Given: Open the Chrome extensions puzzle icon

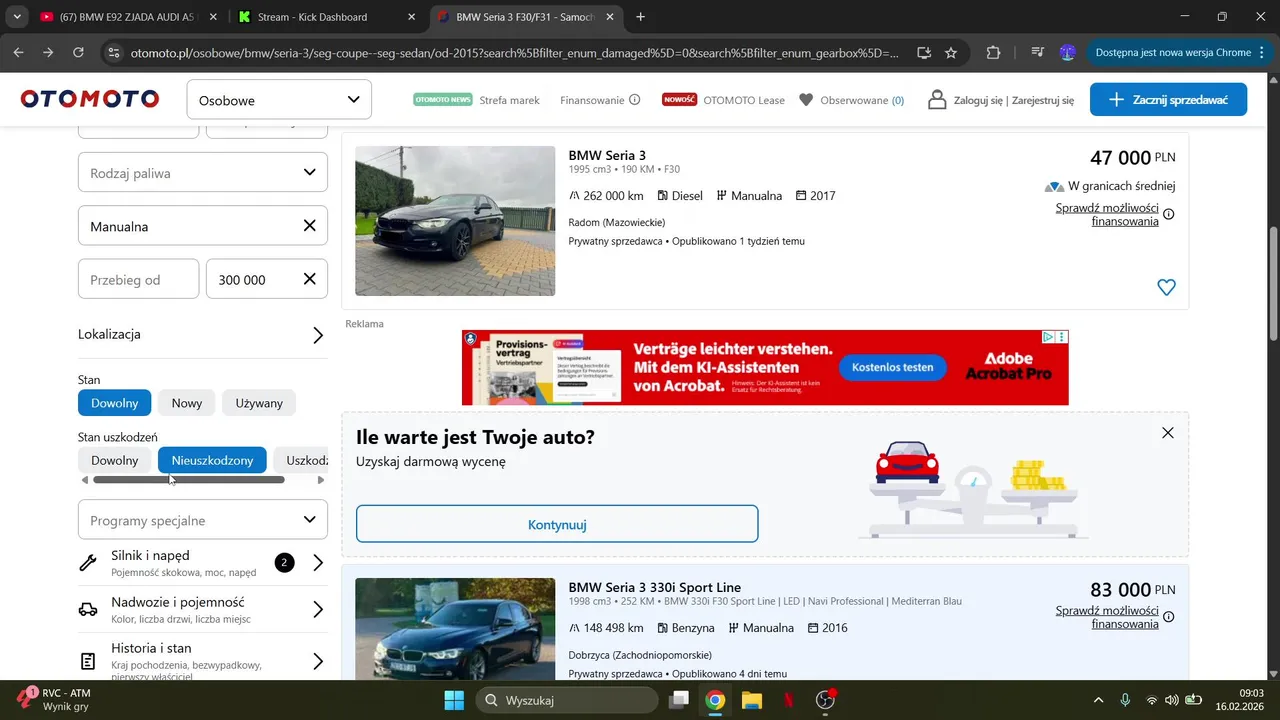Looking at the screenshot, I should tap(993, 53).
